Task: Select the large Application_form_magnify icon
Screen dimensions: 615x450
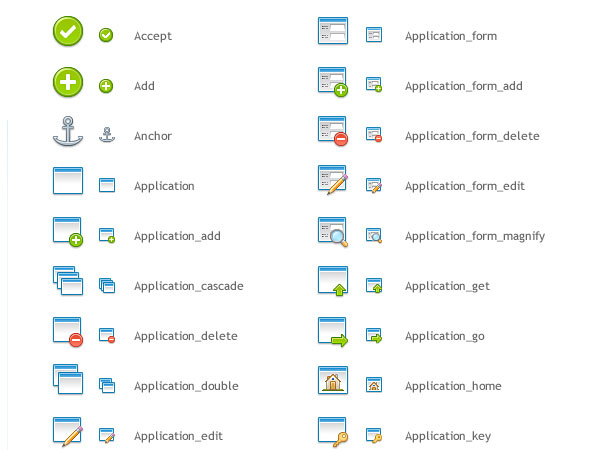Action: click(333, 232)
